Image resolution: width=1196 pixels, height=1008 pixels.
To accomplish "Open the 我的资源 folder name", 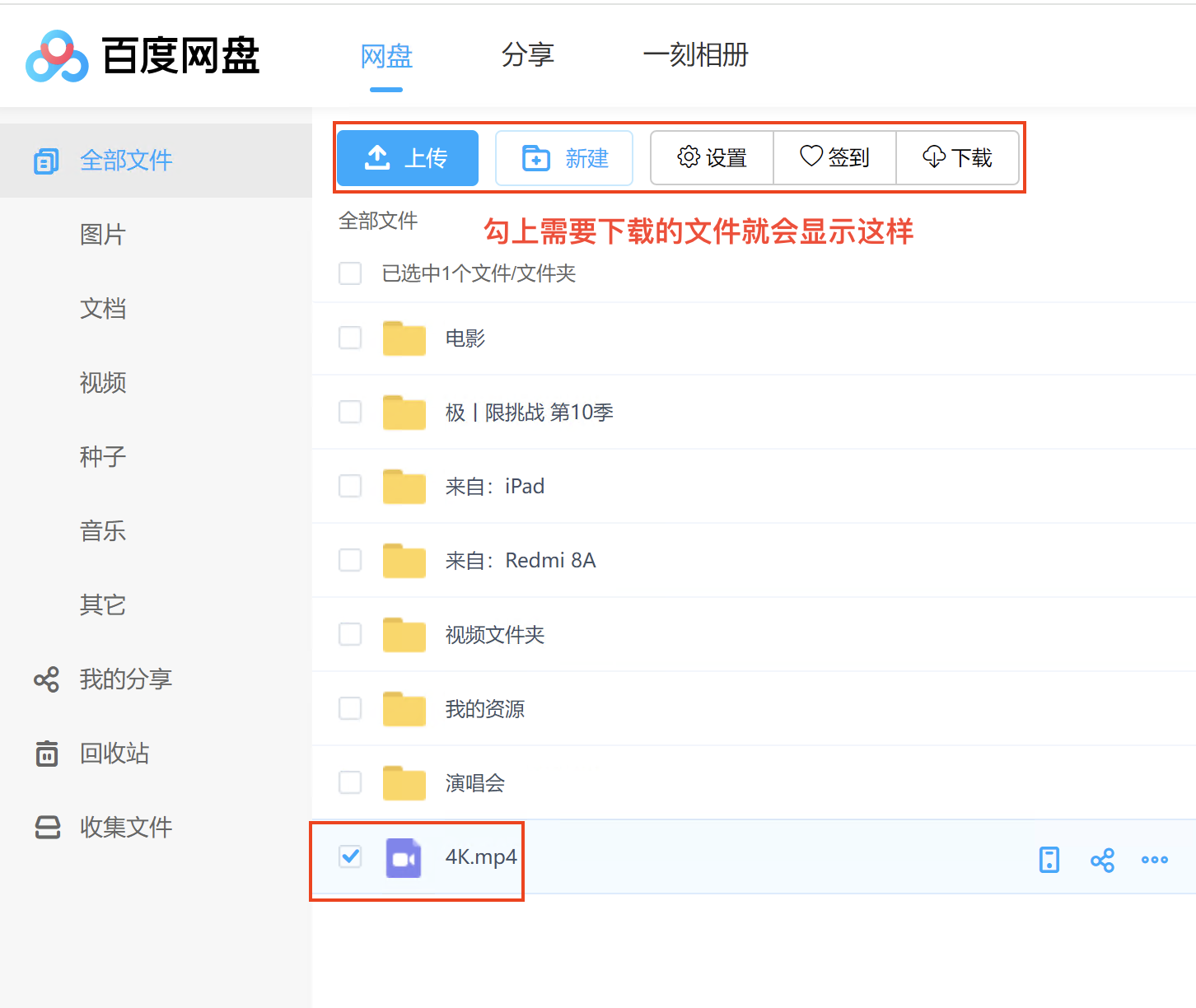I will coord(485,709).
